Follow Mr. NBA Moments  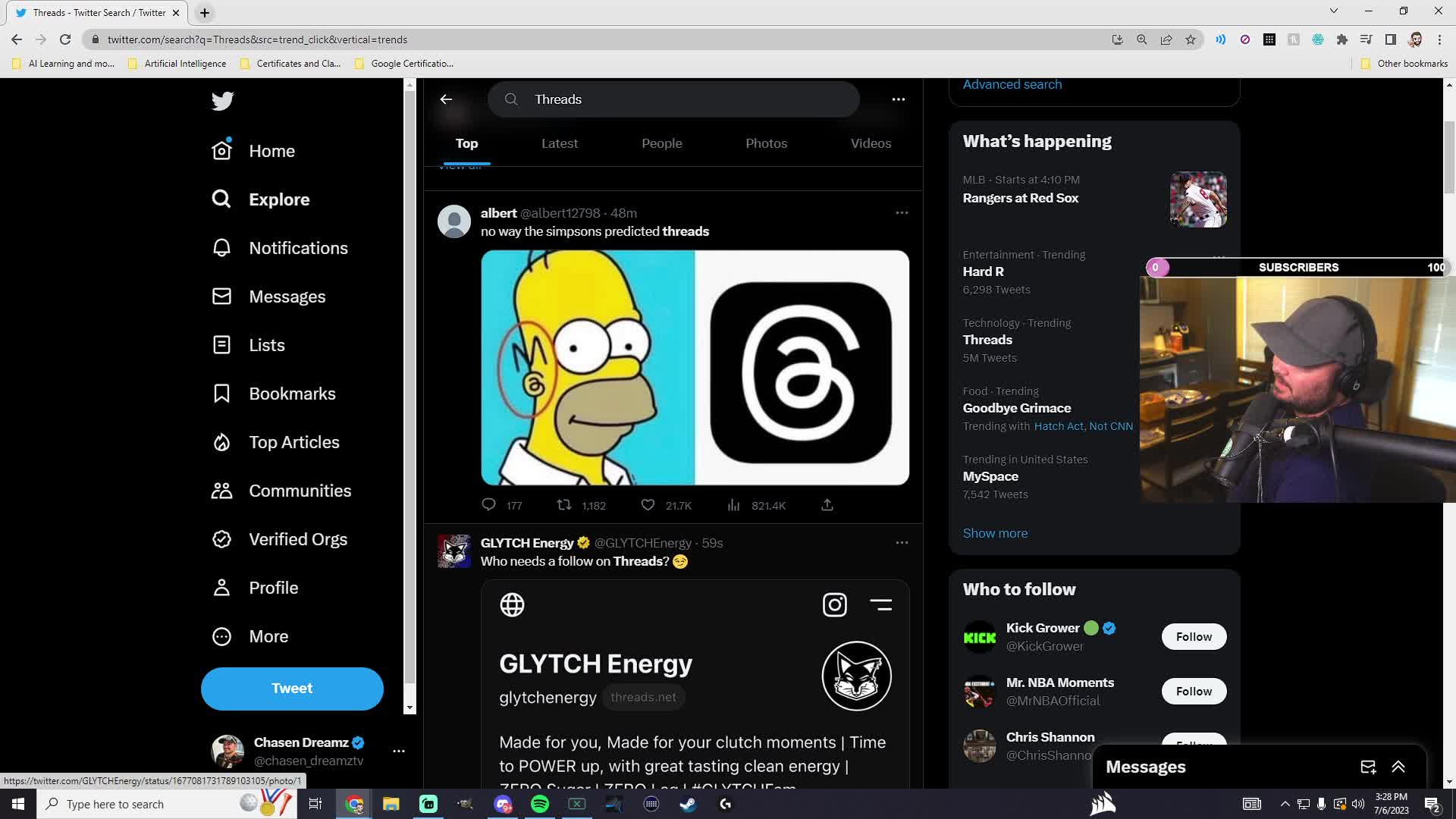point(1194,692)
